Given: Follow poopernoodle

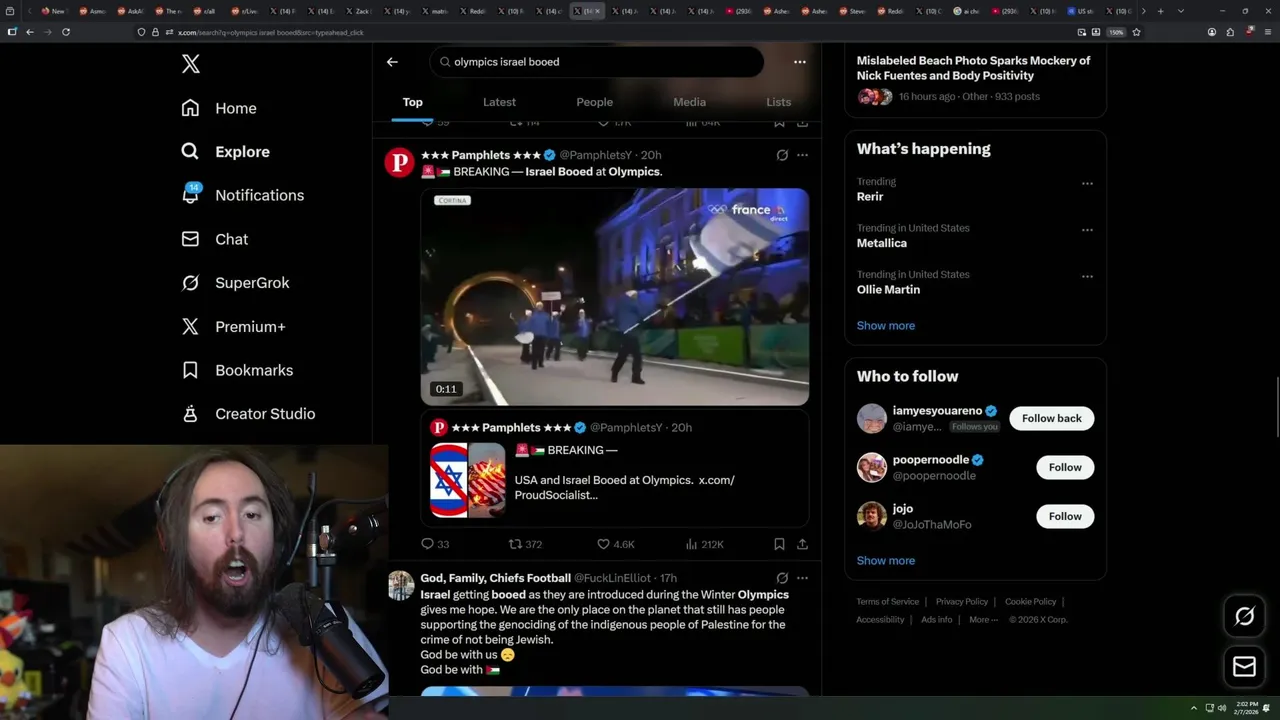Looking at the screenshot, I should point(1065,467).
